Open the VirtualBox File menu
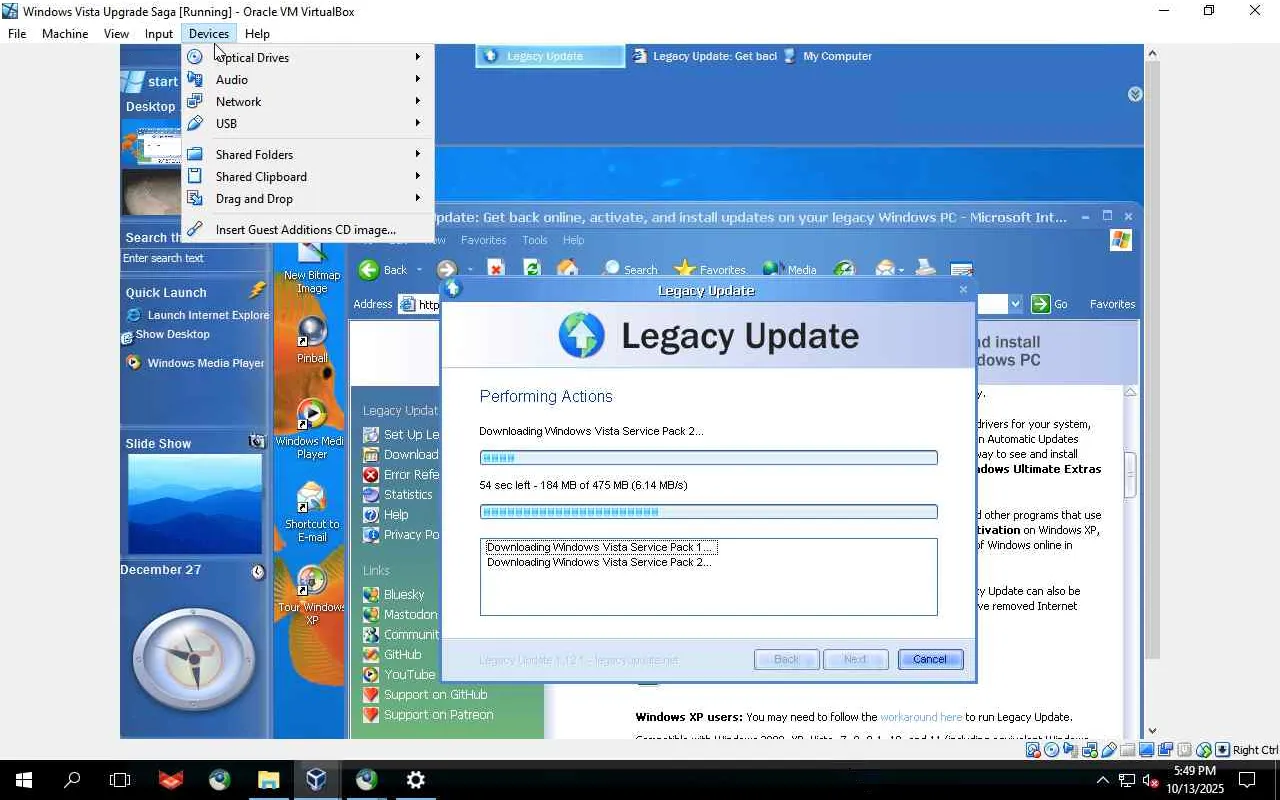This screenshot has width=1280, height=800. (x=17, y=33)
